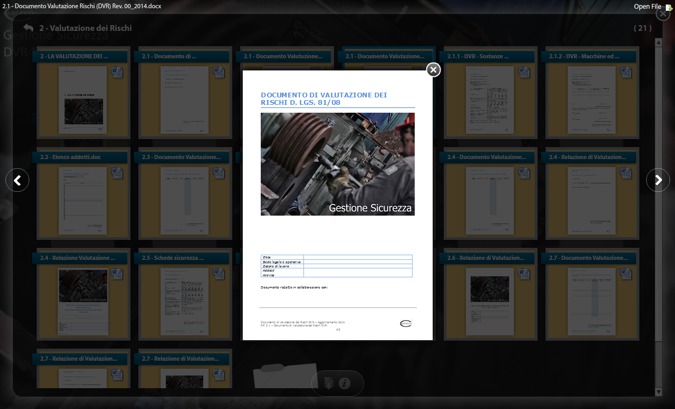This screenshot has width=675, height=409.
Task: Open the '2 - LA VALUTAZIONE DEI' thumbnail
Action: click(x=83, y=100)
